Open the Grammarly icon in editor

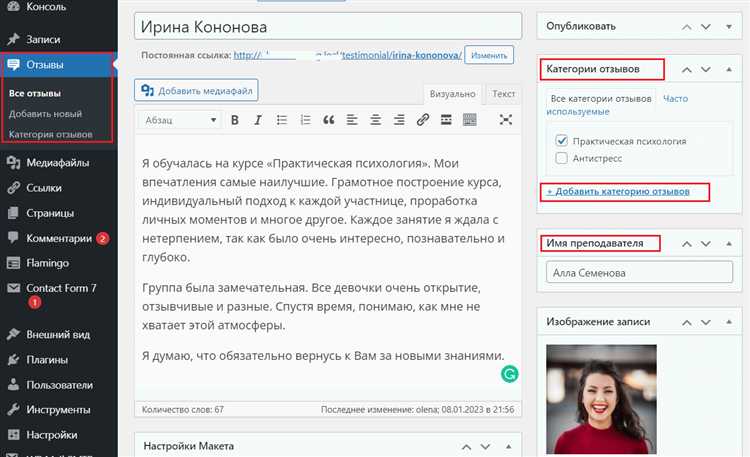pos(509,374)
